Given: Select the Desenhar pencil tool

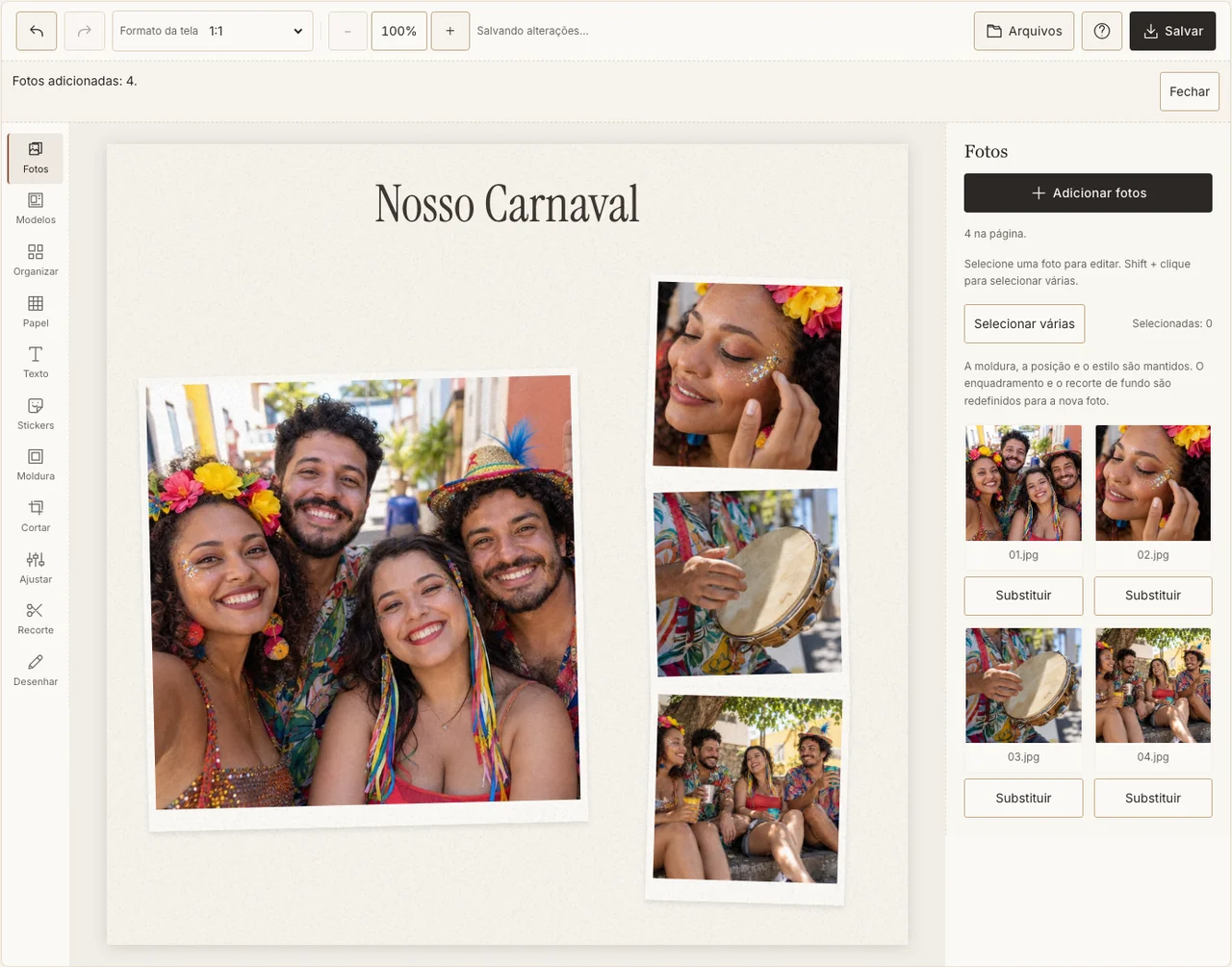Looking at the screenshot, I should 36,670.
